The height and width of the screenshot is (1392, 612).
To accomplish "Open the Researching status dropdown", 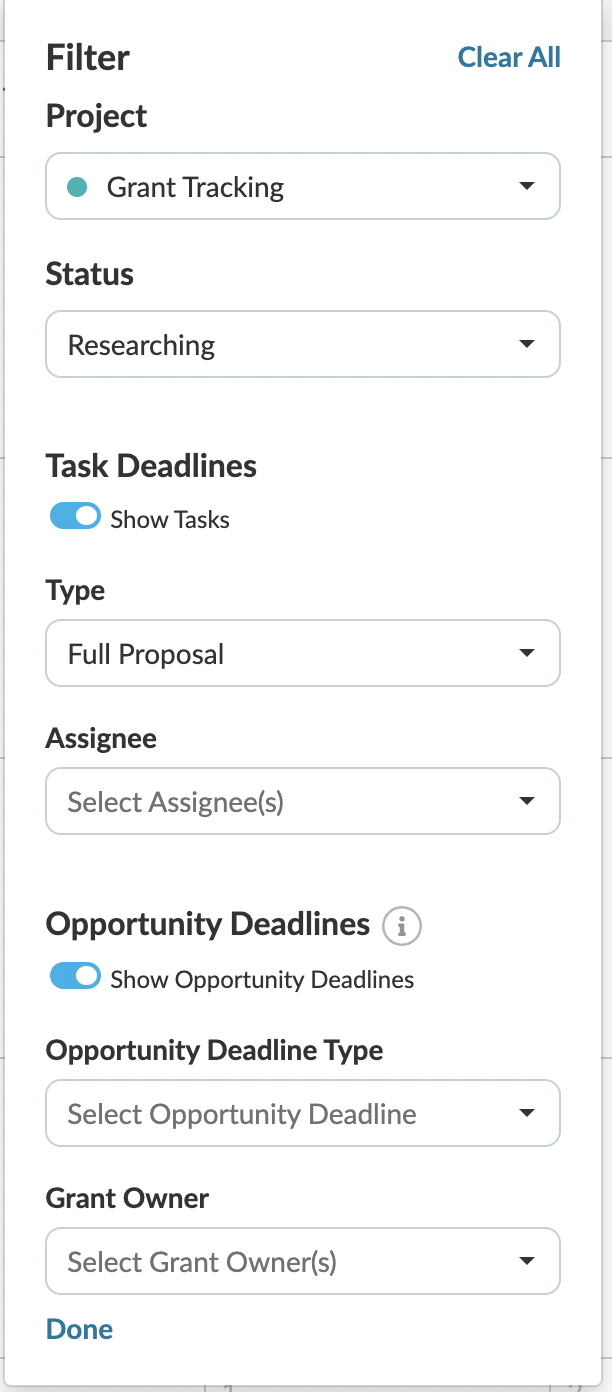I will [x=303, y=344].
